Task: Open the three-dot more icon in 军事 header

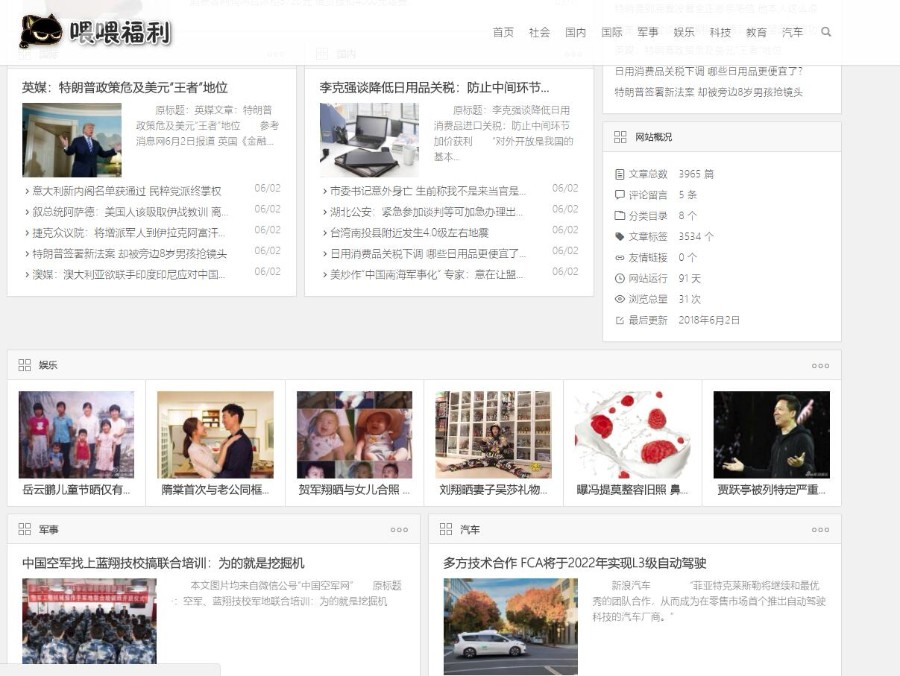Action: tap(399, 530)
